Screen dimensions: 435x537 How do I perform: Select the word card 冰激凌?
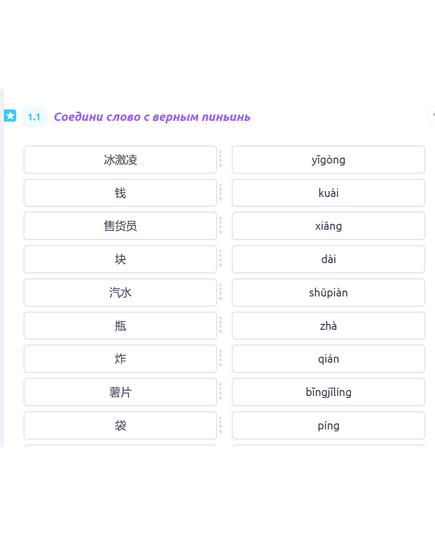tap(120, 160)
